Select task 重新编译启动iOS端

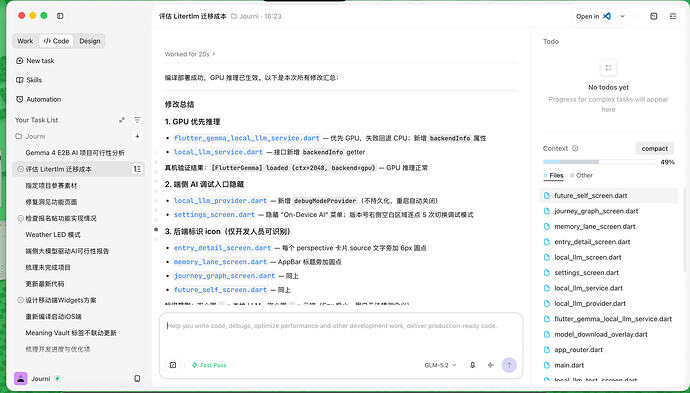coord(53,316)
